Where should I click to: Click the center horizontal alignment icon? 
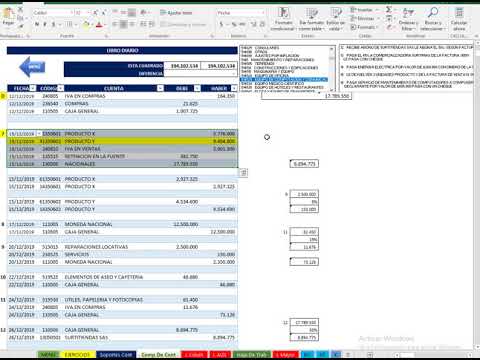(x=123, y=24)
